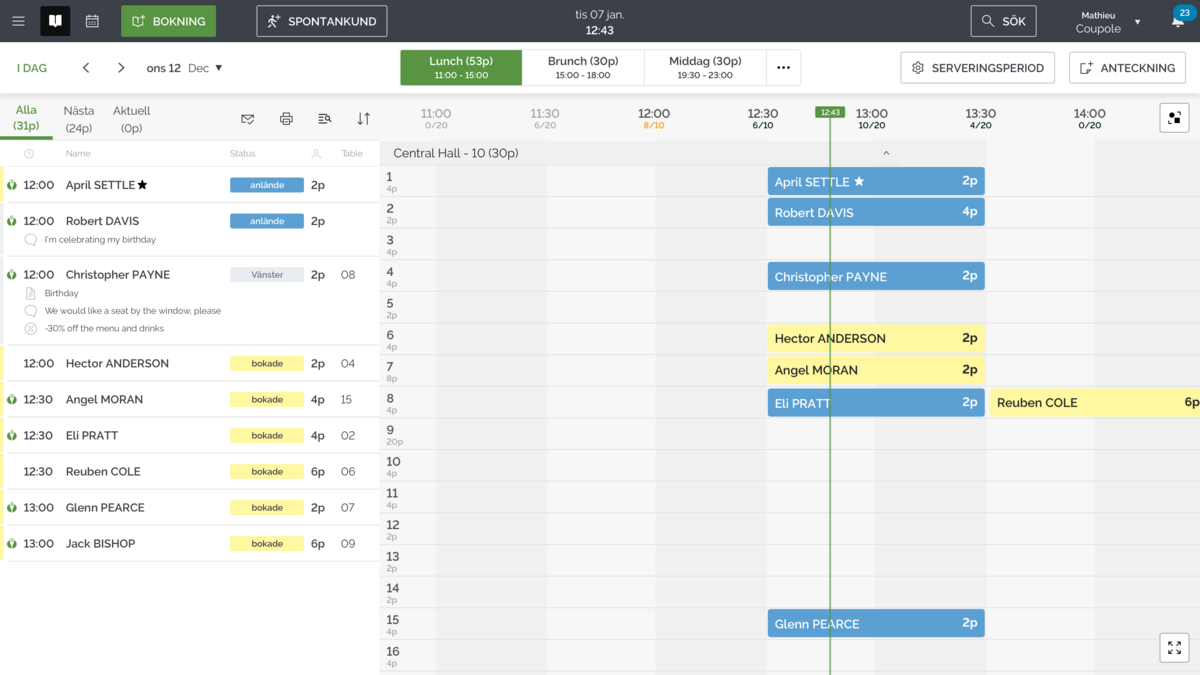Select the Nästa (24p) tab
Screen dimensions: 1200x675
pyautogui.click(x=79, y=118)
